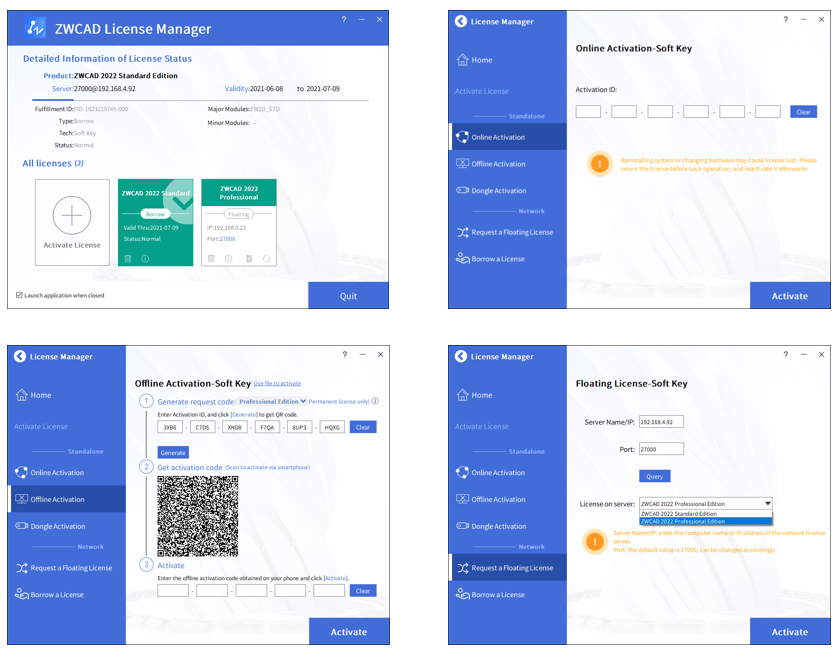Click the Borrow a License icon in Online Activation window
Image resolution: width=838 pixels, height=653 pixels.
(x=462, y=259)
